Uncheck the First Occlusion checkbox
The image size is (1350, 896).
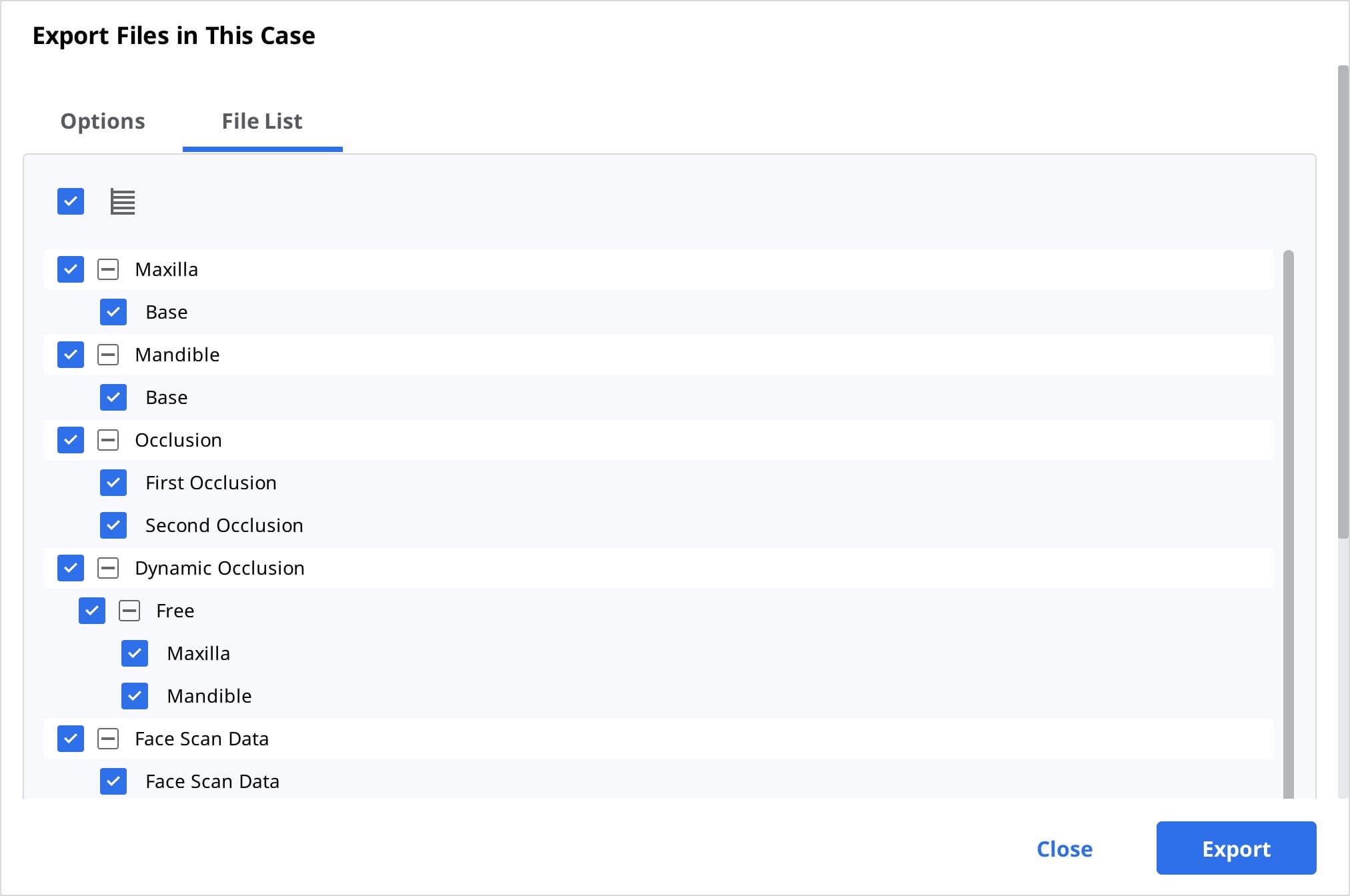[113, 483]
